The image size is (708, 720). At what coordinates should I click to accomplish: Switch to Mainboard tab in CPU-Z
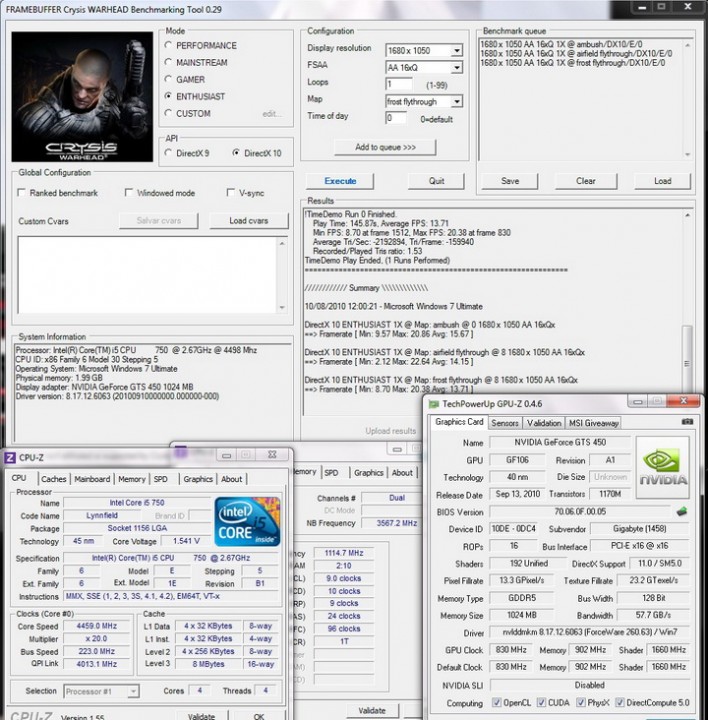pyautogui.click(x=92, y=479)
